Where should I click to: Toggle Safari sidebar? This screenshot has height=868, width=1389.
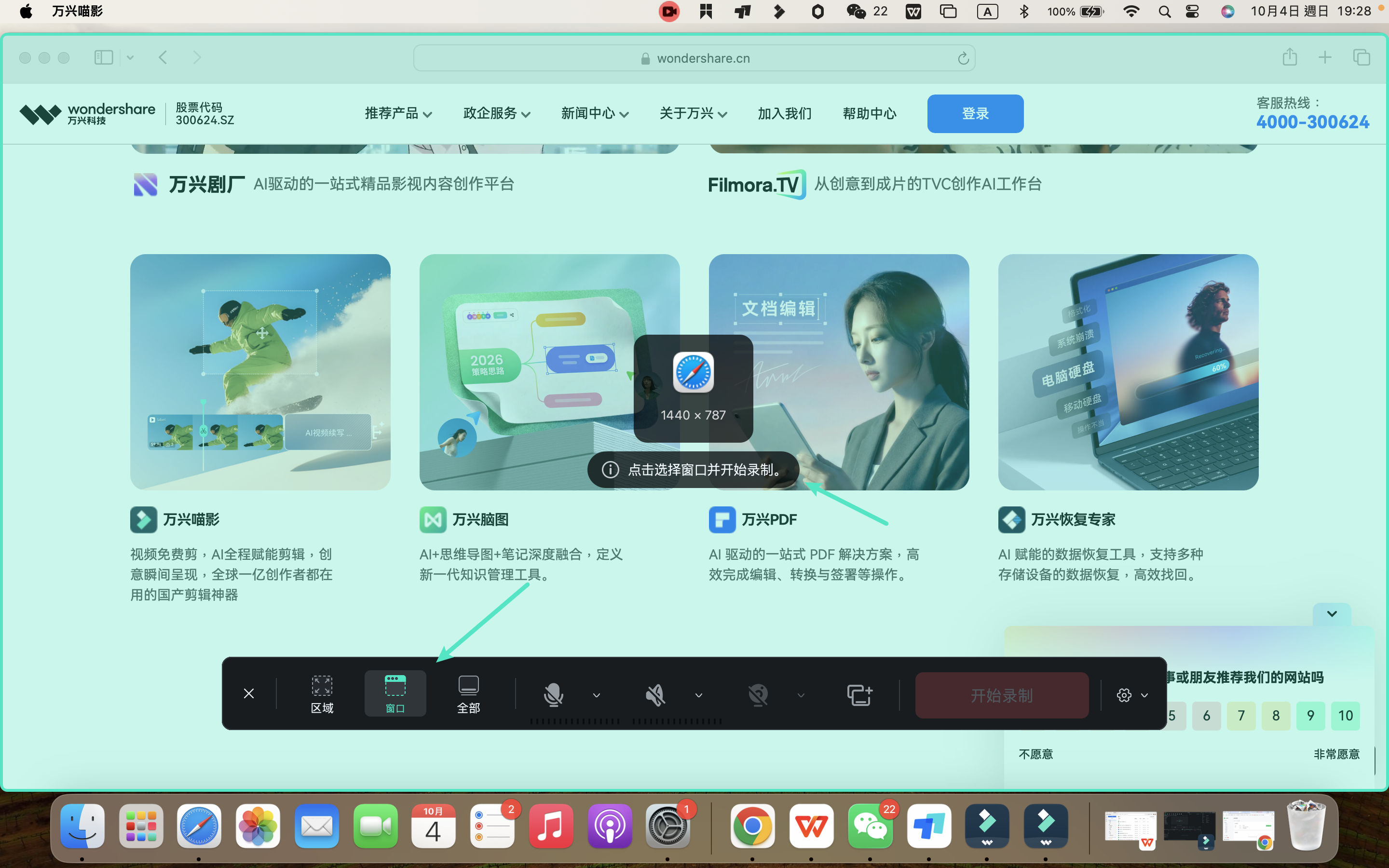(x=103, y=57)
